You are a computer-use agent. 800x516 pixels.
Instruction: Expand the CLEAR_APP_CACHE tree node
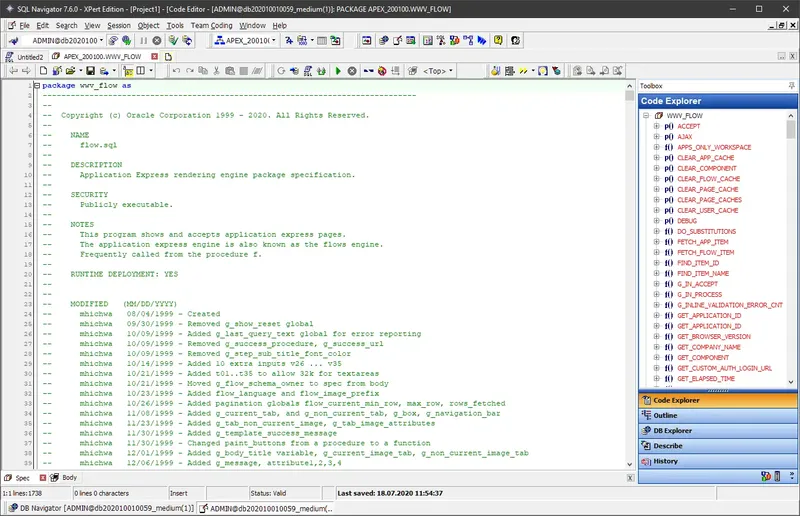click(x=657, y=158)
